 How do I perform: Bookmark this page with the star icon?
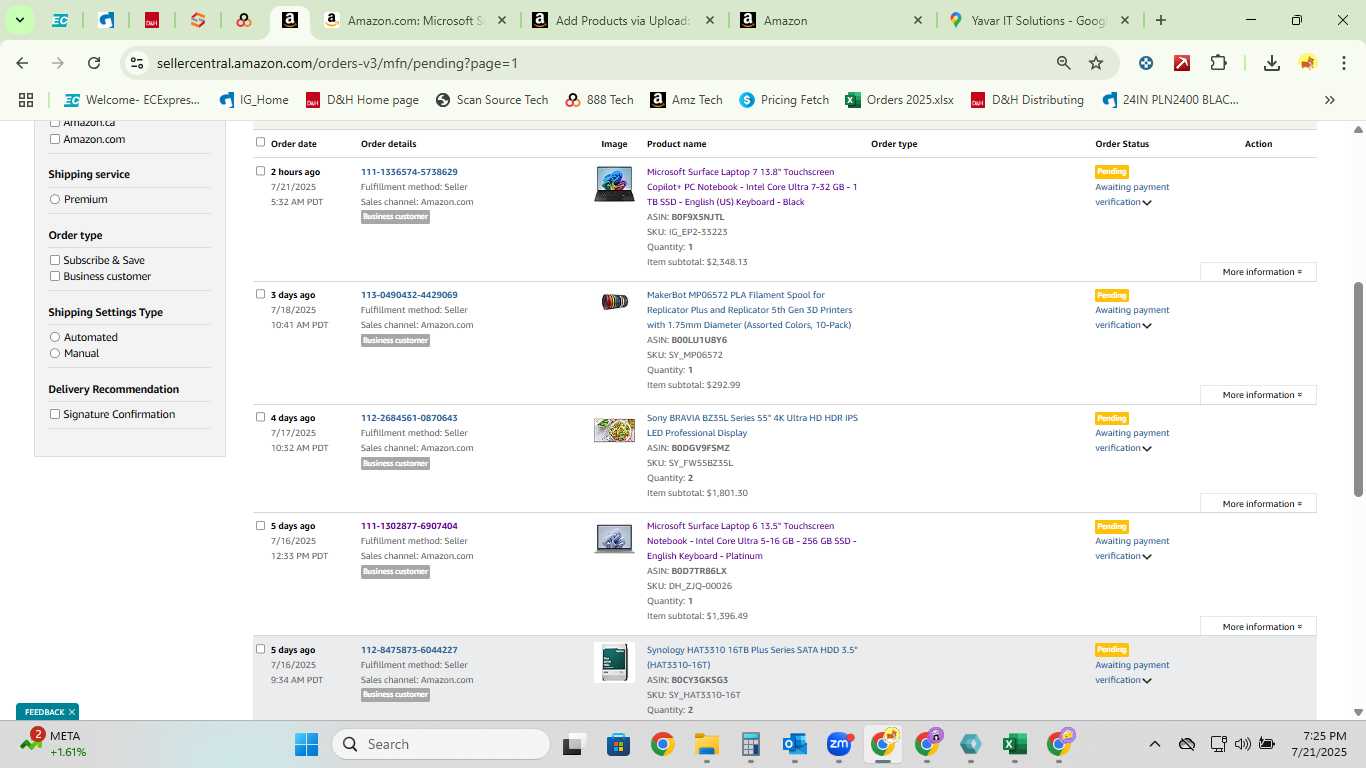1096,63
